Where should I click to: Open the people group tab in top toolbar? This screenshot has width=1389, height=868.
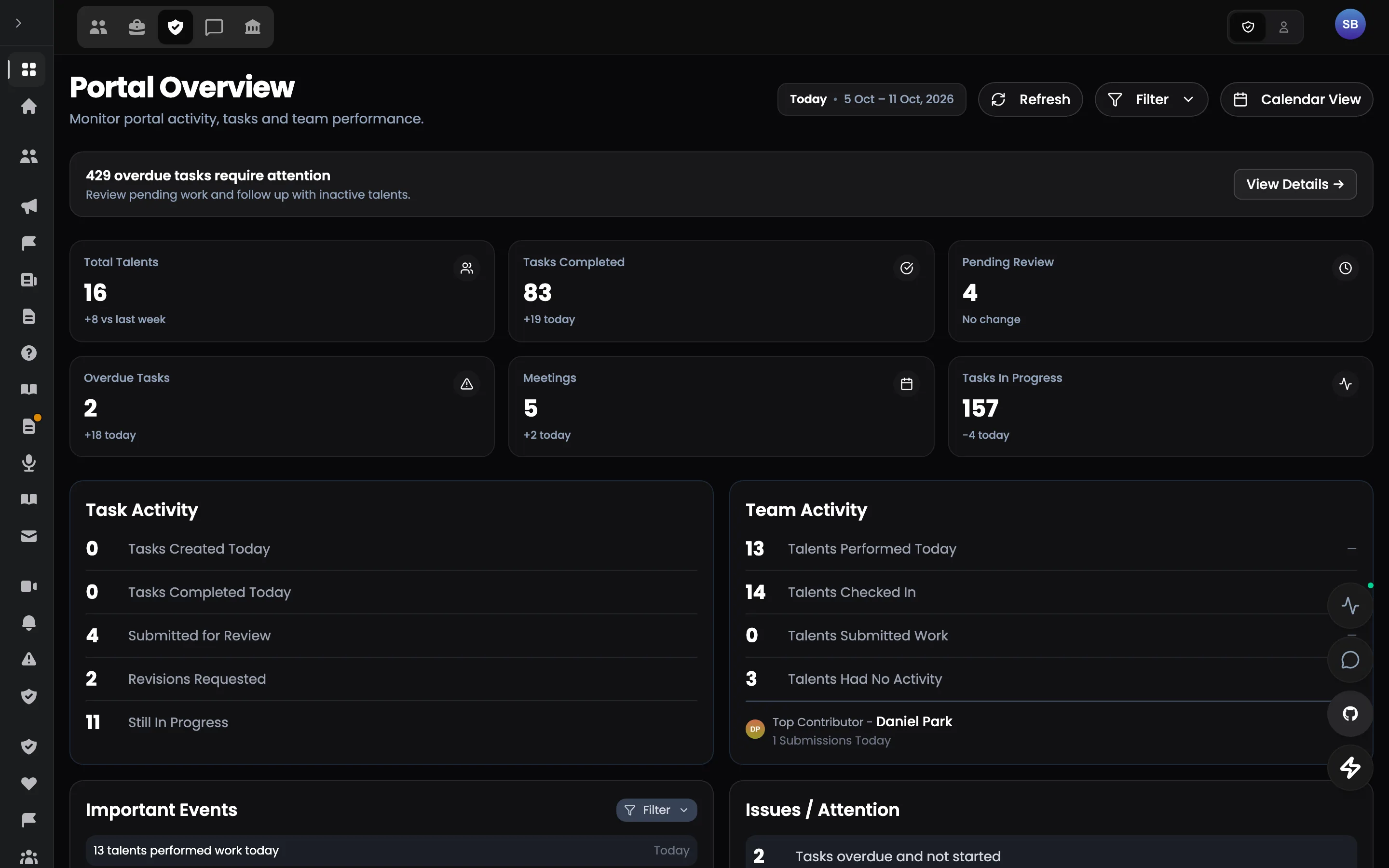click(99, 27)
